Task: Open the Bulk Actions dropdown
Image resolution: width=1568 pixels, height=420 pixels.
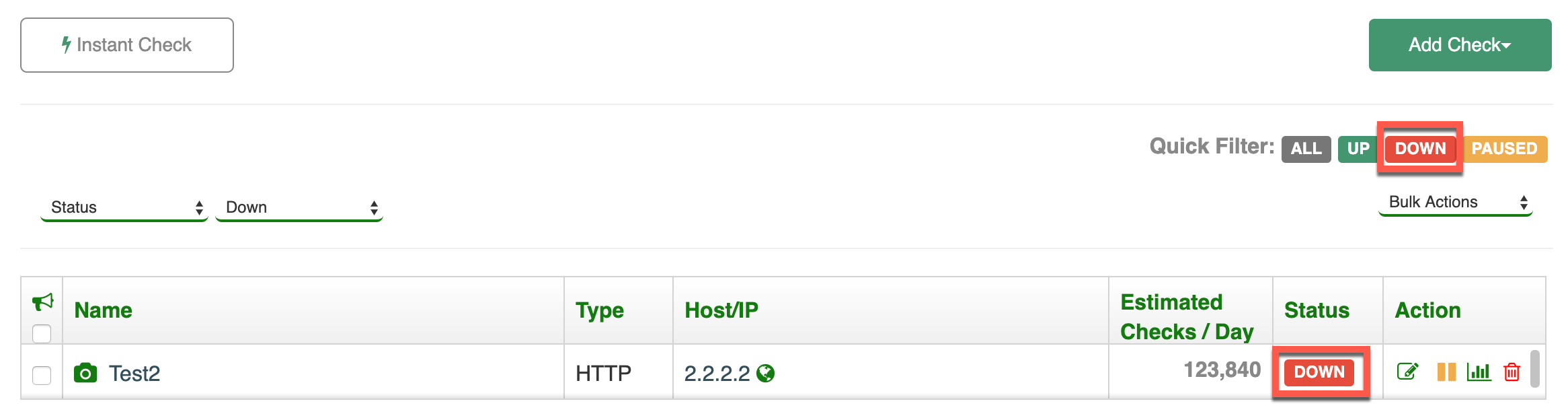Action: point(1456,203)
